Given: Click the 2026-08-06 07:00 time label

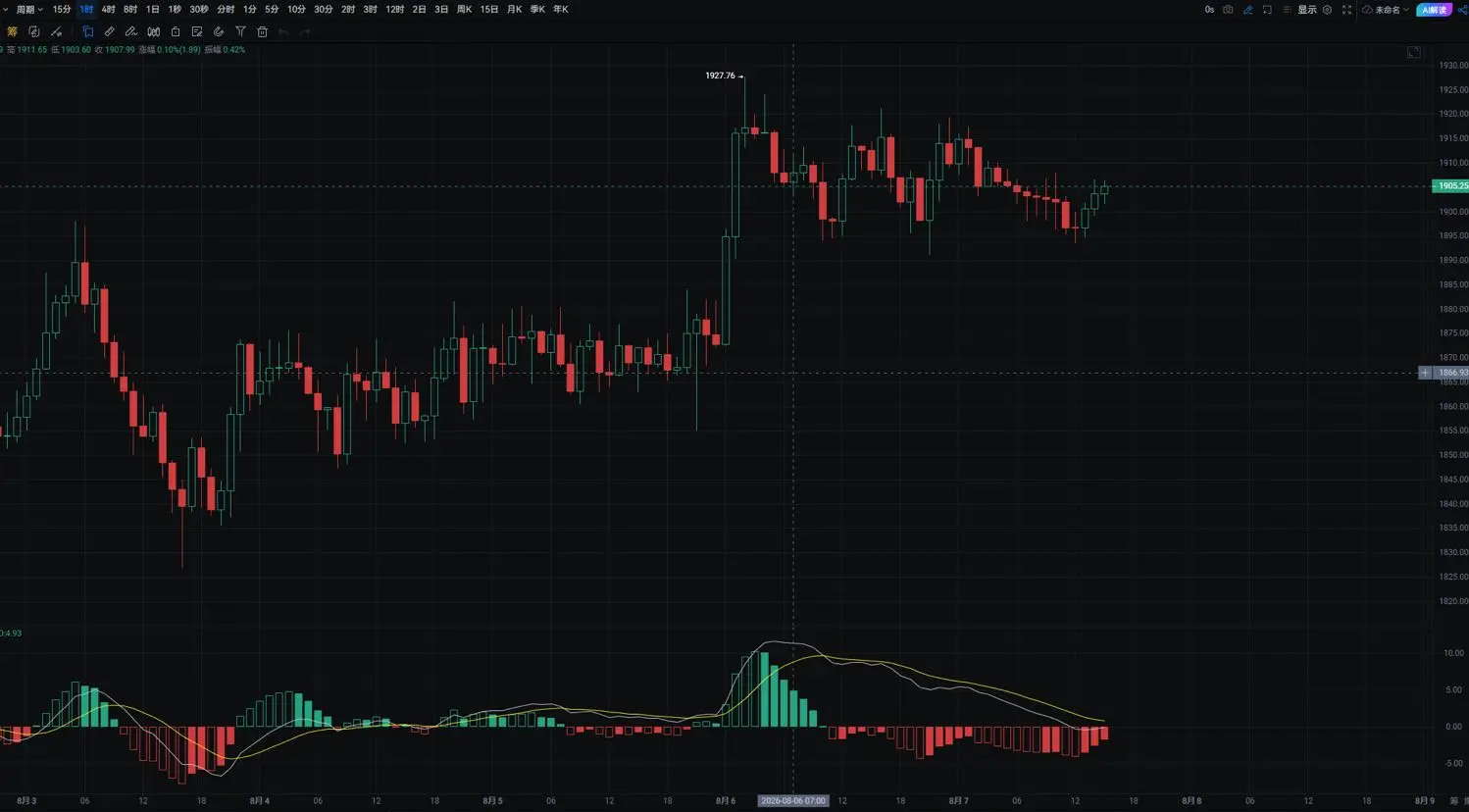Looking at the screenshot, I should click(x=793, y=801).
